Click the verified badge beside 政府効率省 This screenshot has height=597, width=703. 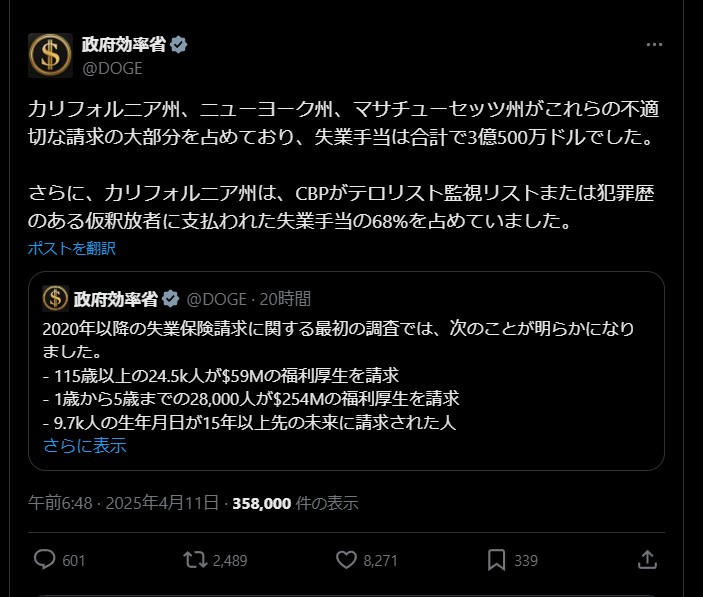(179, 44)
